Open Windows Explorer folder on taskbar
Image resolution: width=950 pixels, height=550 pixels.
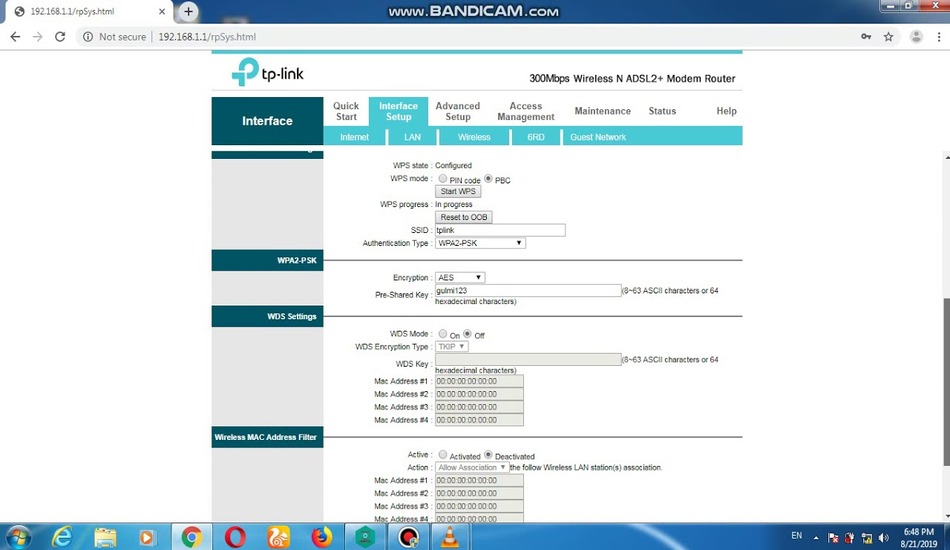[x=105, y=537]
